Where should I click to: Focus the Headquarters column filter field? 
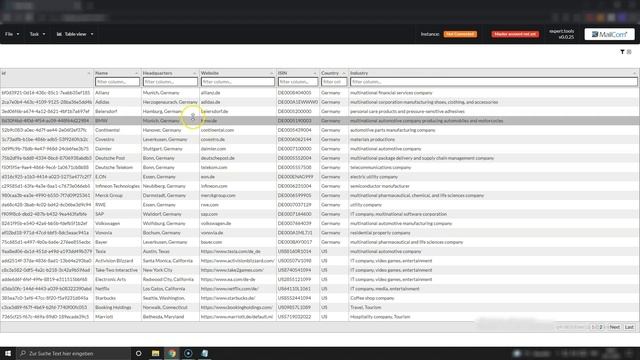tap(170, 82)
